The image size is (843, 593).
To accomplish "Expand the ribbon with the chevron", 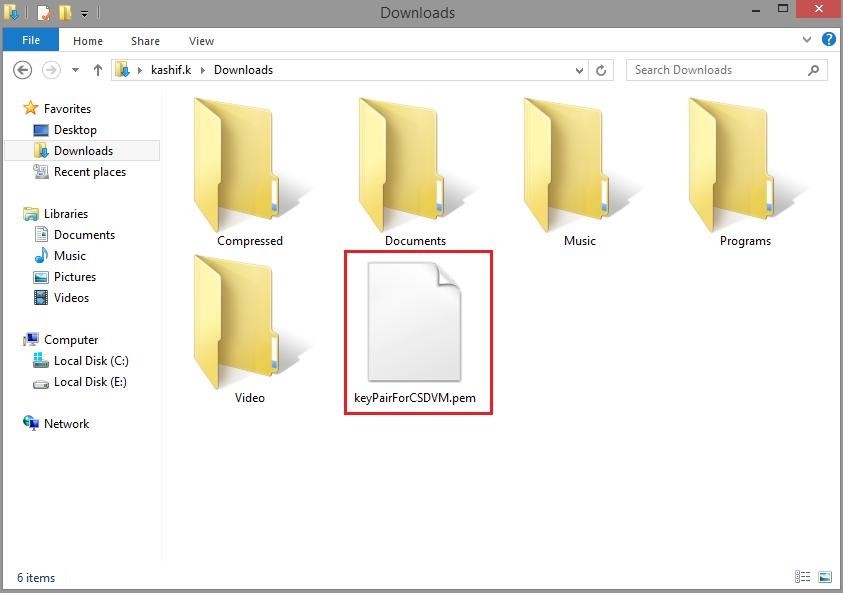I will coord(808,41).
